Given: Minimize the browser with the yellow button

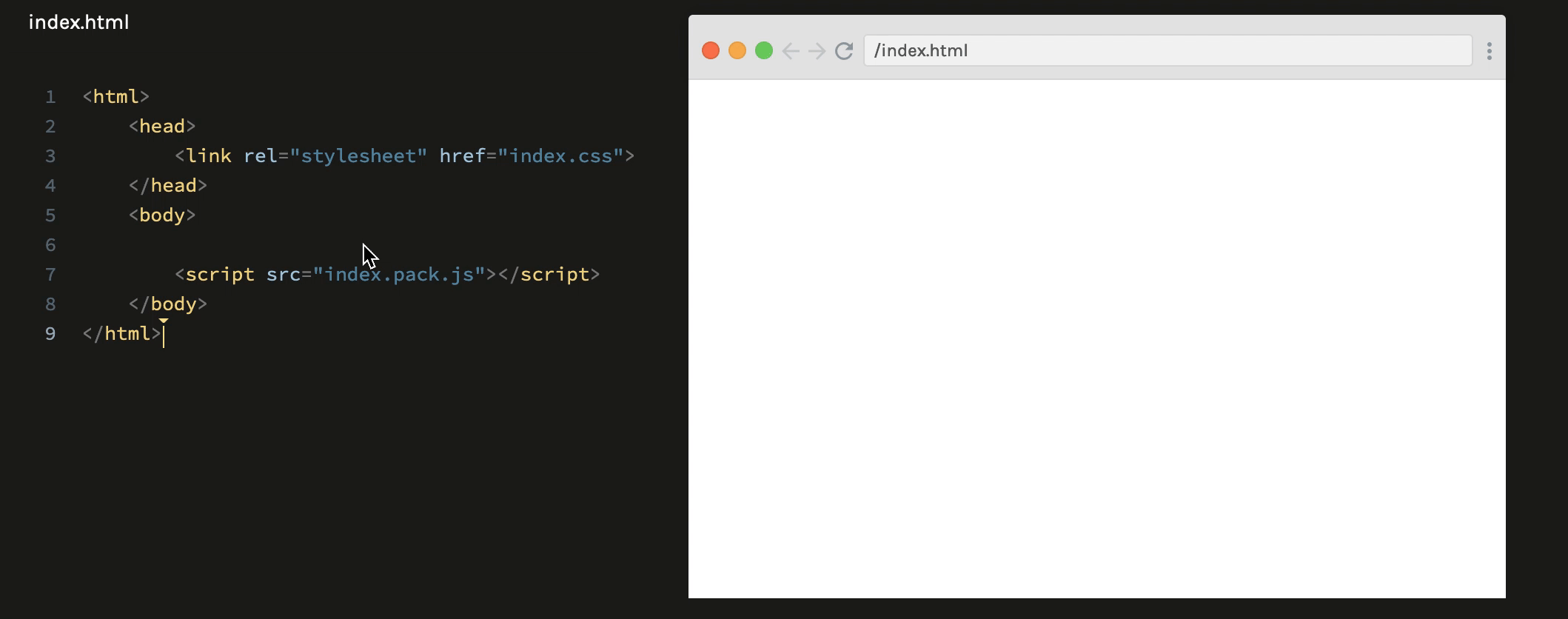Looking at the screenshot, I should (x=737, y=50).
